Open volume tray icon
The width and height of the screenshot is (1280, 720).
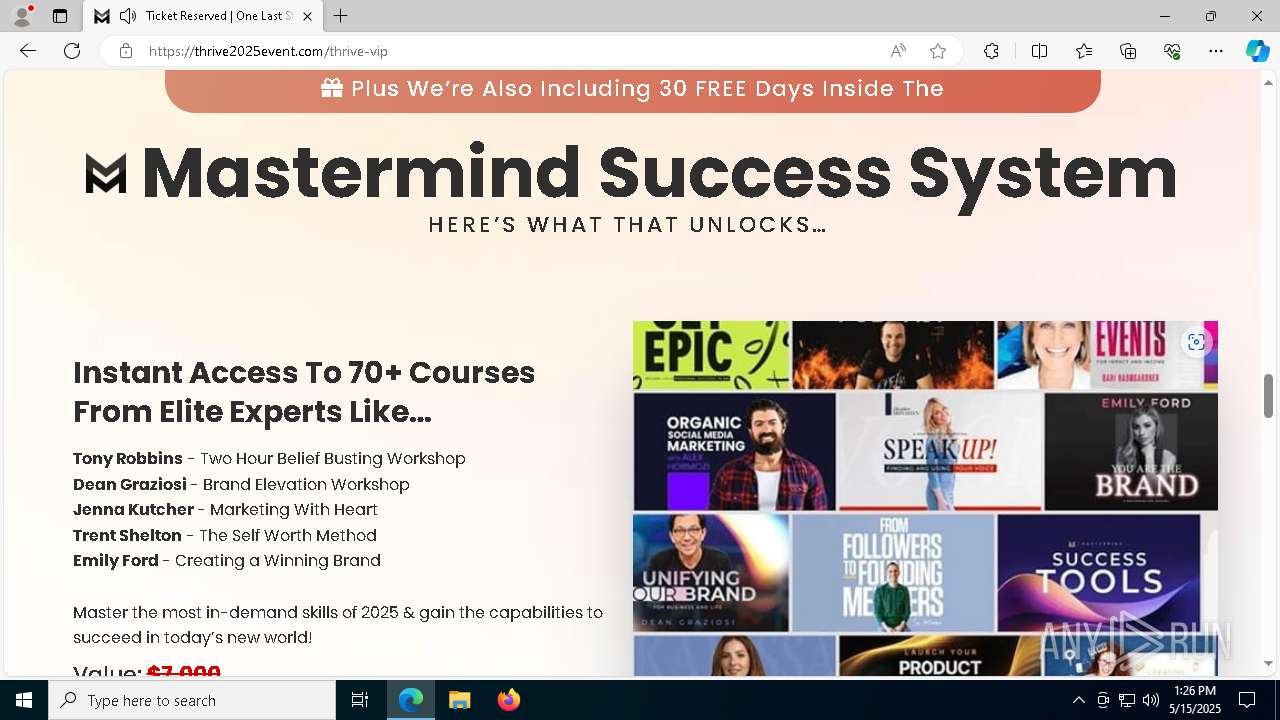coord(1151,700)
